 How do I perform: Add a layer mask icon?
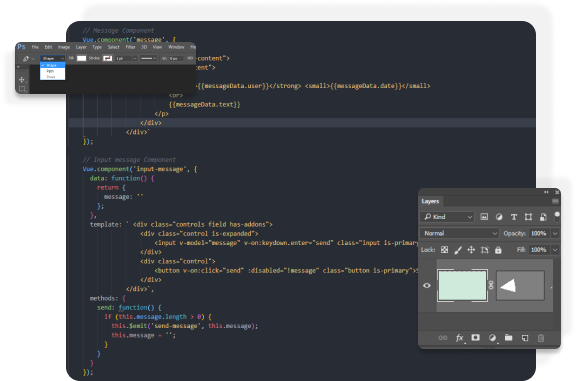coord(475,337)
